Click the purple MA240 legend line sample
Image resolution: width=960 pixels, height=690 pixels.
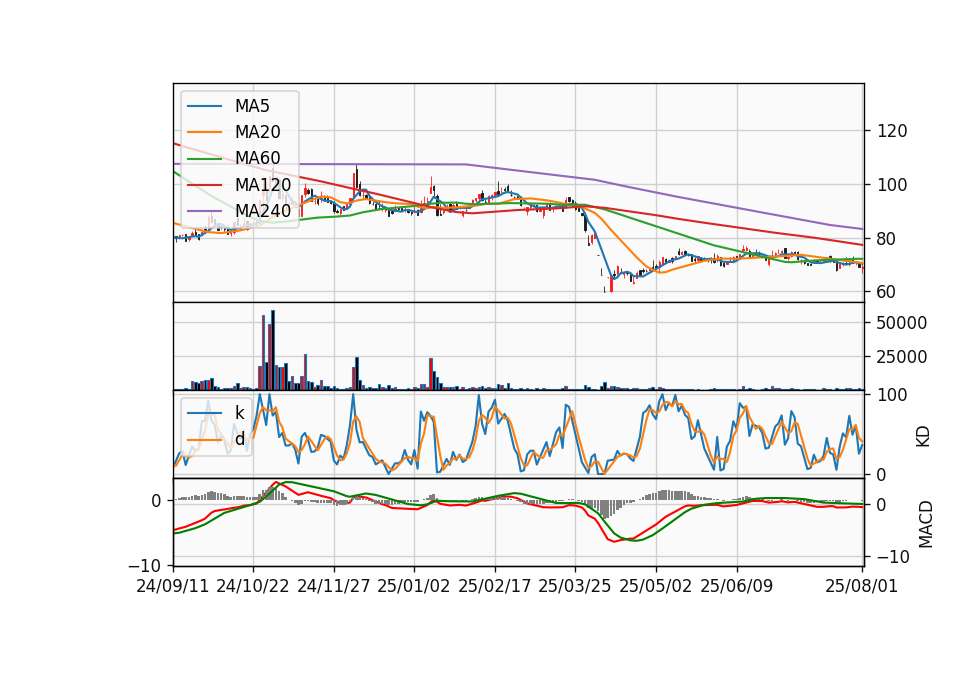tap(204, 211)
